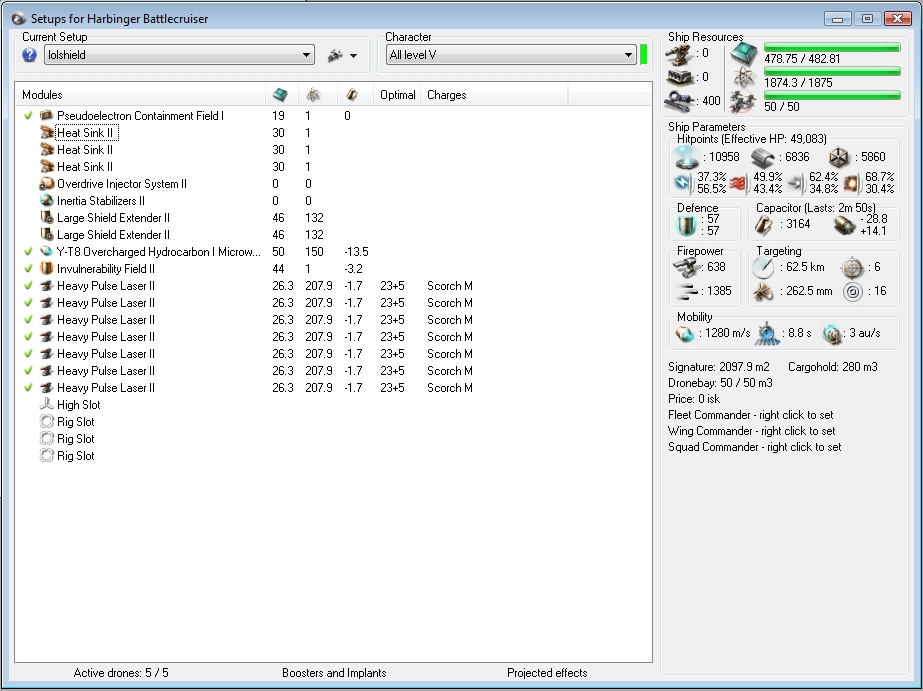Click the shield hitpoints icon showing 10958
The height and width of the screenshot is (691, 923).
coord(687,157)
